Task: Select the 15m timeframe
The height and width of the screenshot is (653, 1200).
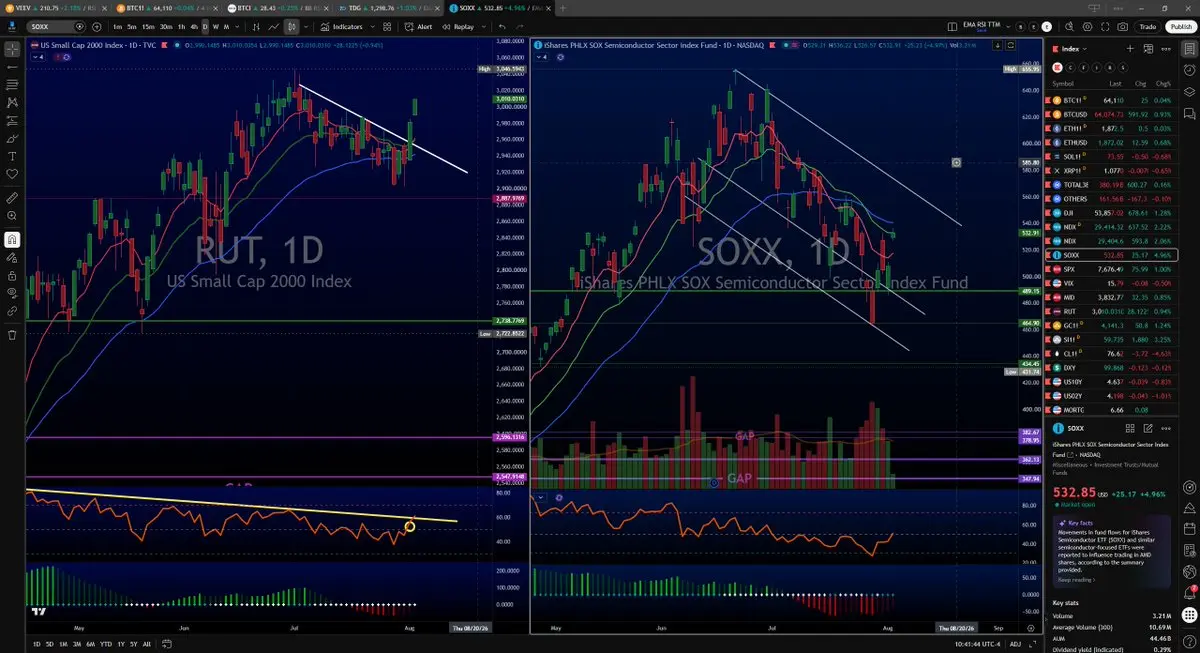Action: [x=148, y=26]
